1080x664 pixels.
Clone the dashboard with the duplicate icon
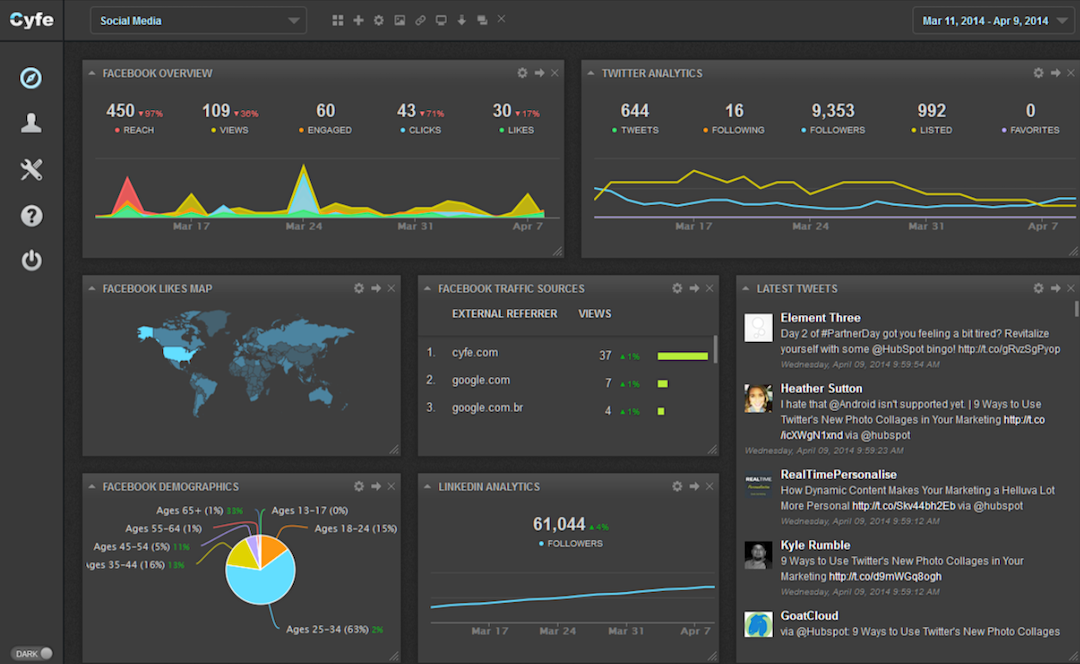coord(482,19)
